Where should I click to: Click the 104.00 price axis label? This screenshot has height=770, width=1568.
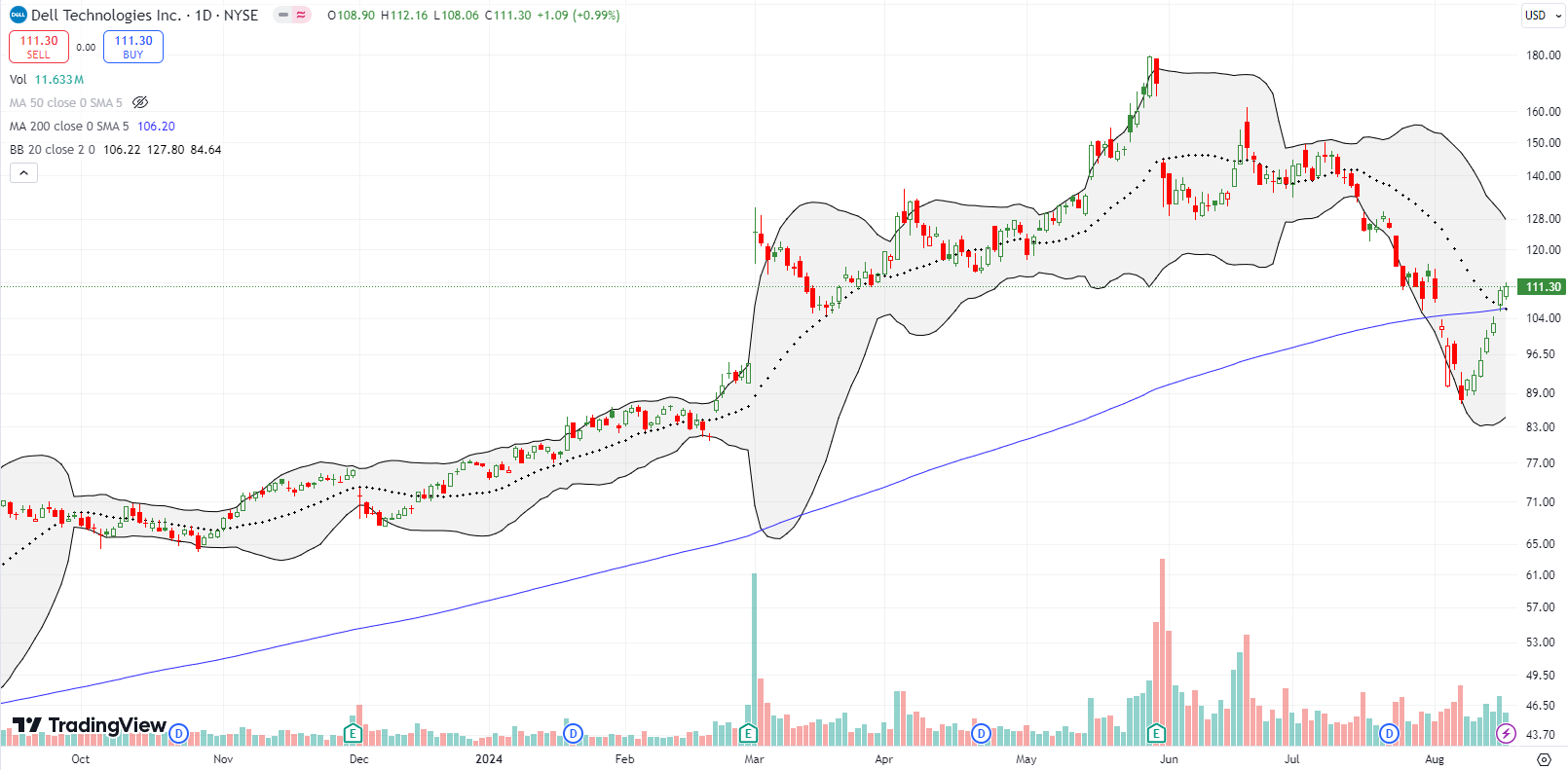[x=1544, y=318]
